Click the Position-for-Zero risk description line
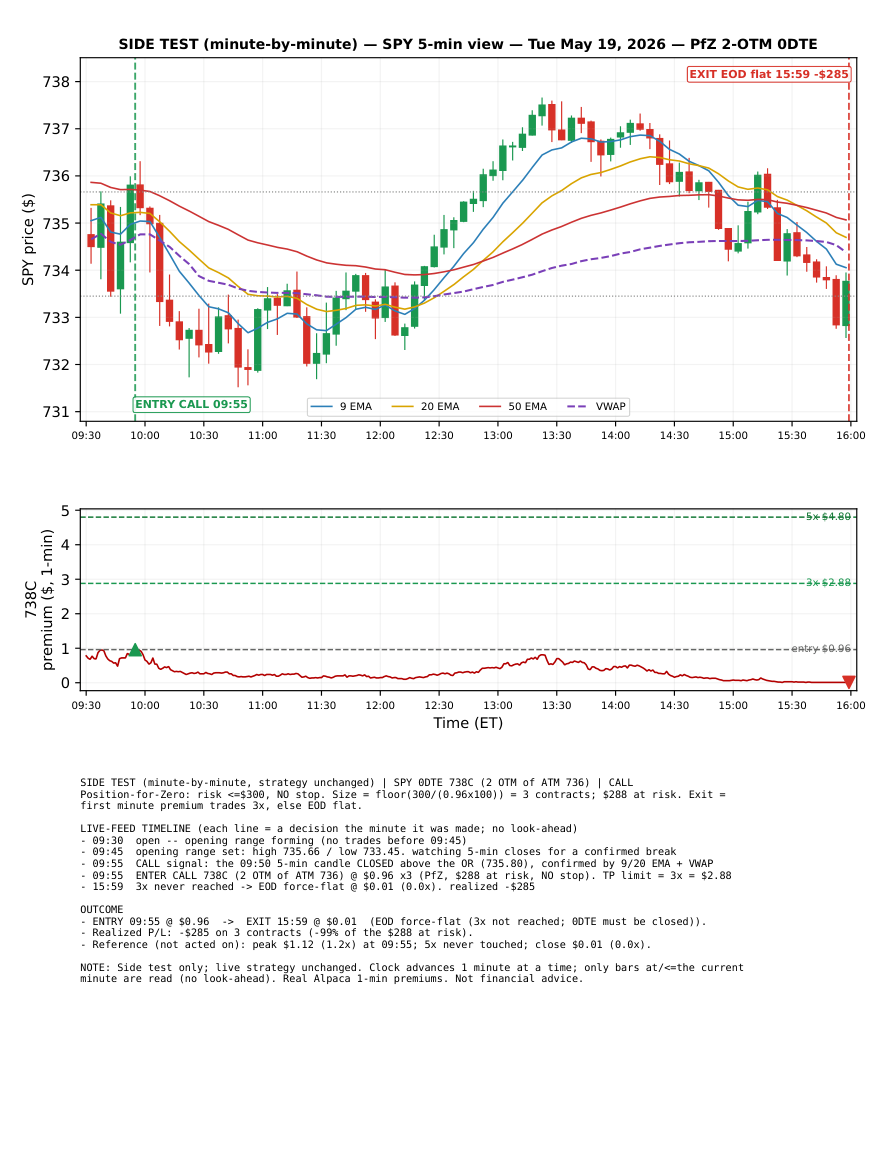This screenshot has height=1155, width=893. (x=403, y=800)
